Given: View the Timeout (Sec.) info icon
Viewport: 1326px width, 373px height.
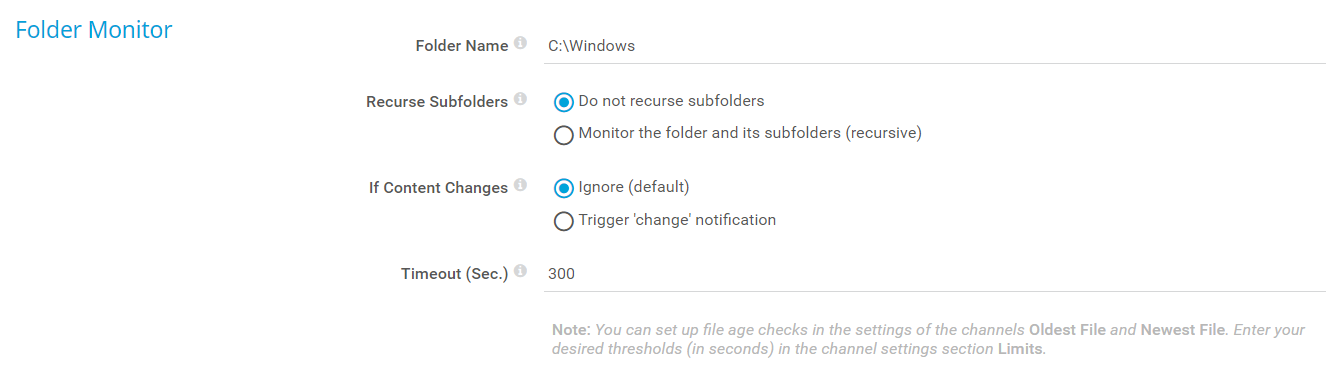Looking at the screenshot, I should (520, 272).
